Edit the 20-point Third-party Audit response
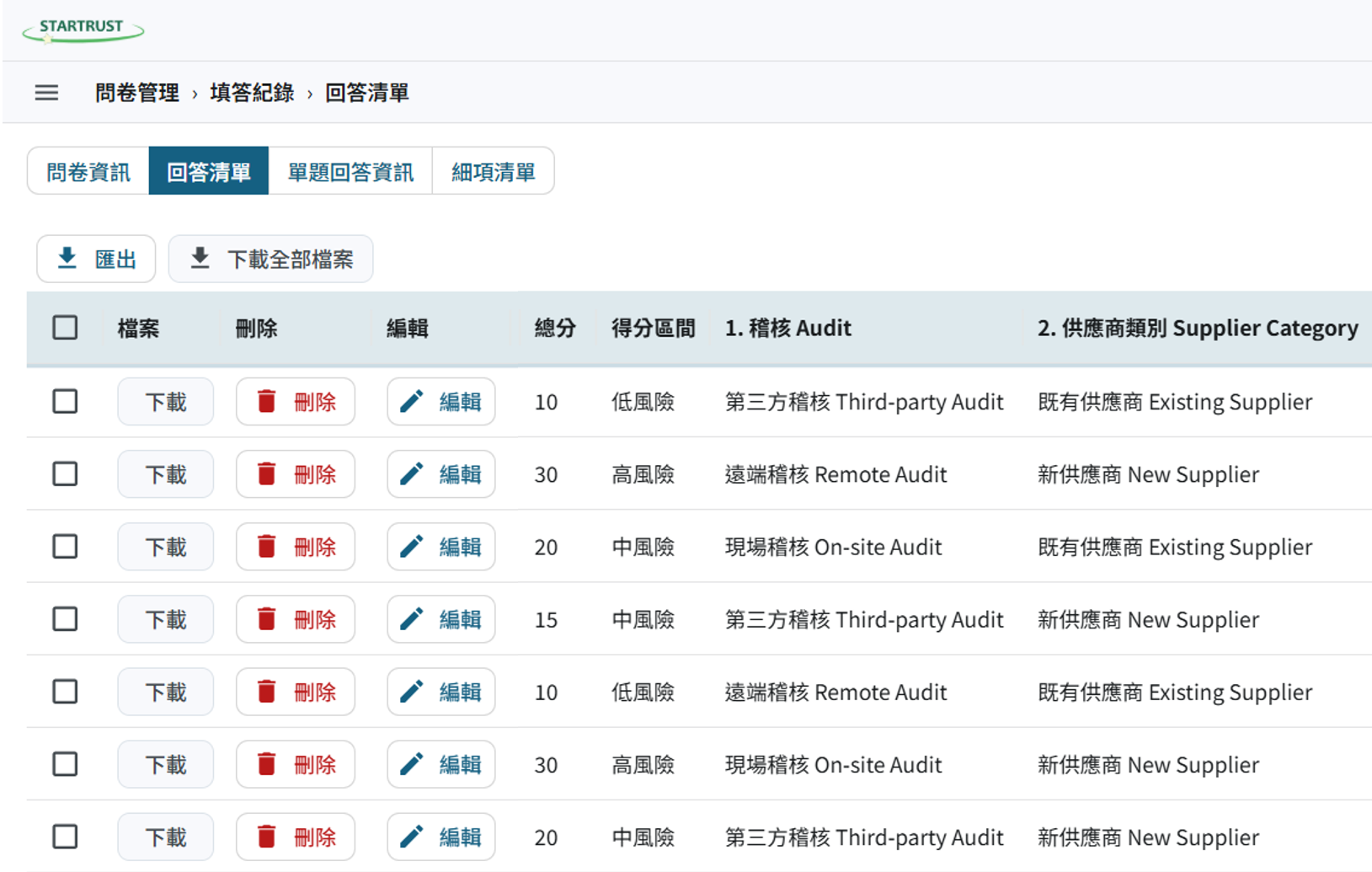This screenshot has width=1372, height=872. click(x=440, y=837)
